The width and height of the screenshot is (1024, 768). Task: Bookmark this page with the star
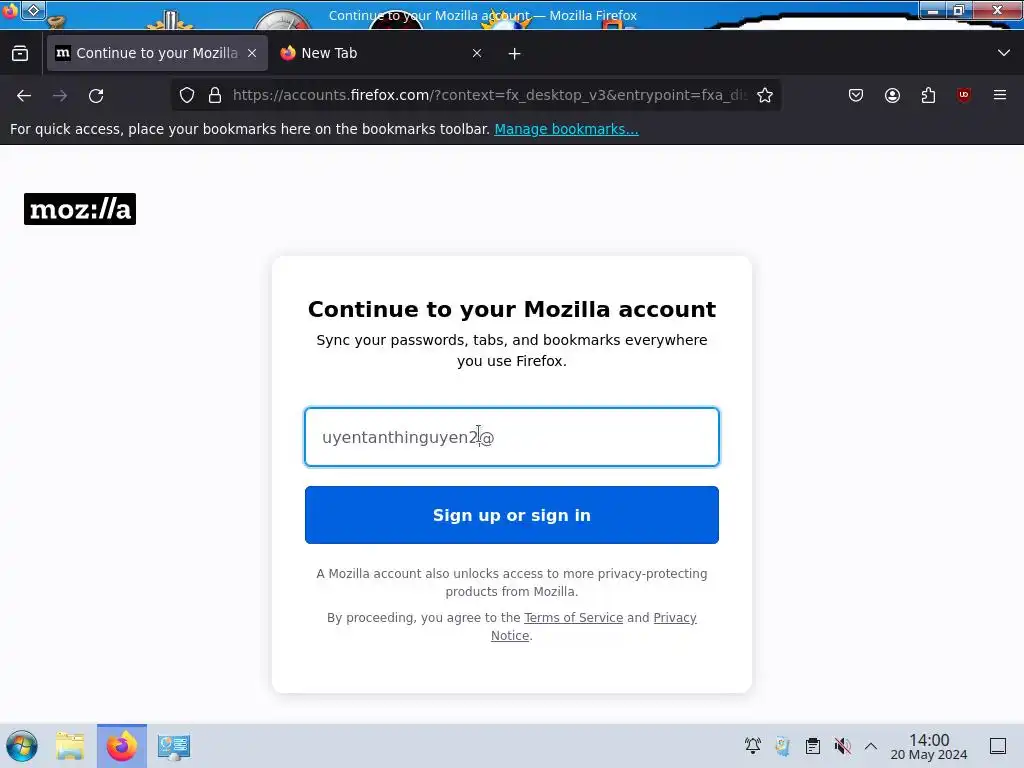pos(765,95)
